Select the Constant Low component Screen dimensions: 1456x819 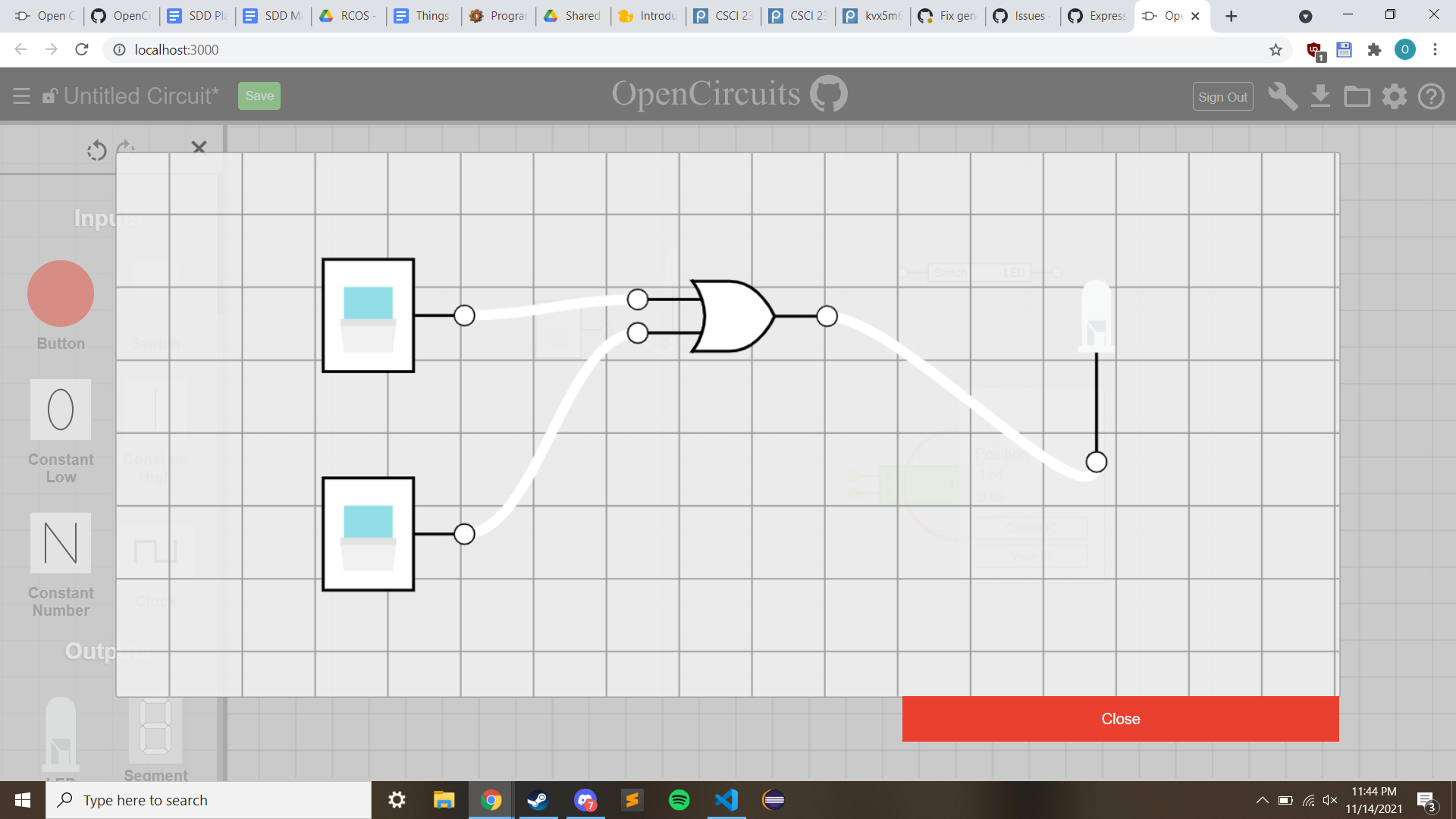click(61, 409)
